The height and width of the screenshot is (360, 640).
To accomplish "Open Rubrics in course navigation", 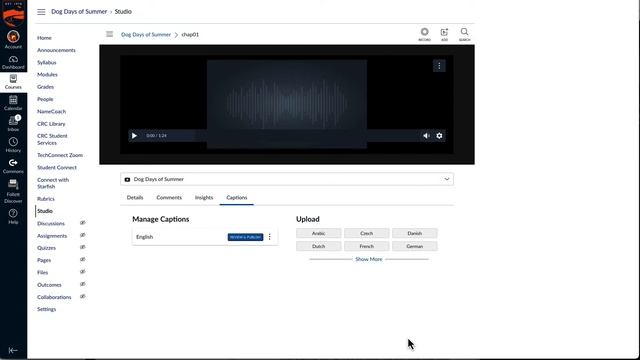I will coord(46,199).
